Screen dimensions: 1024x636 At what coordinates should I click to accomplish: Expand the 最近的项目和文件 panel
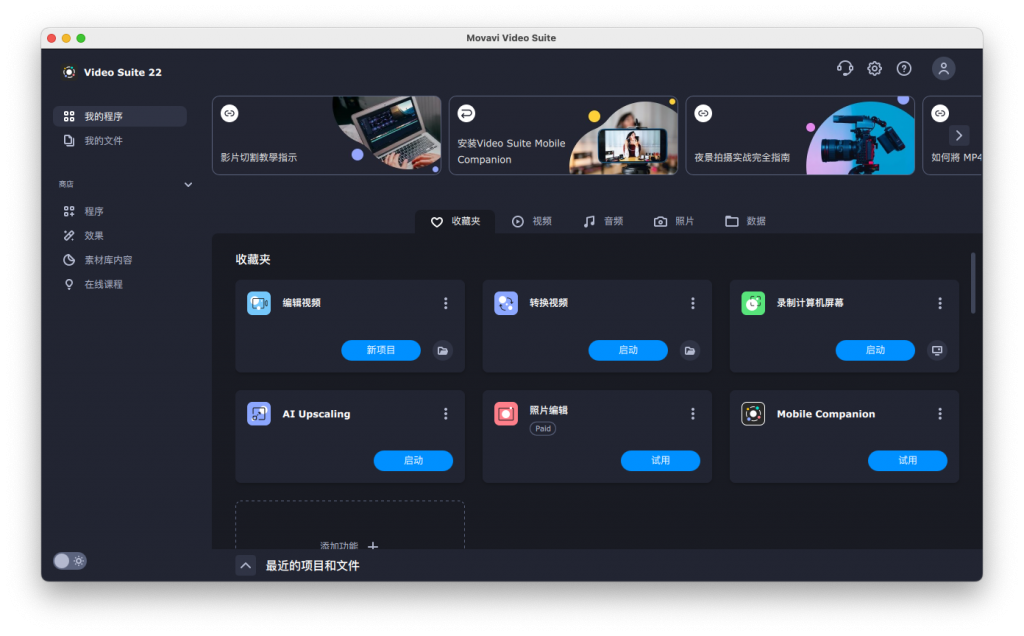click(246, 565)
